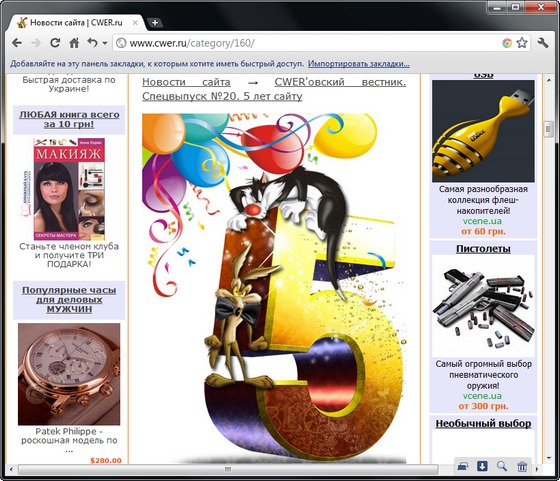Reload the page with the refresh icon

[x=55, y=43]
